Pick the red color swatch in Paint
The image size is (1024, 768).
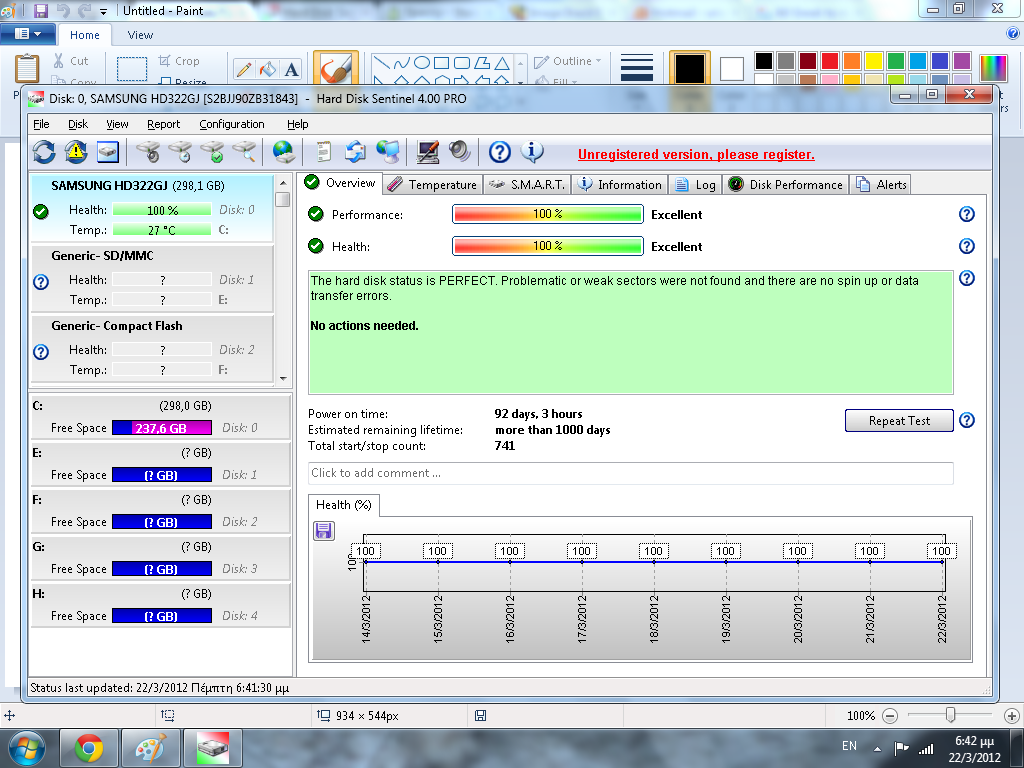point(830,61)
